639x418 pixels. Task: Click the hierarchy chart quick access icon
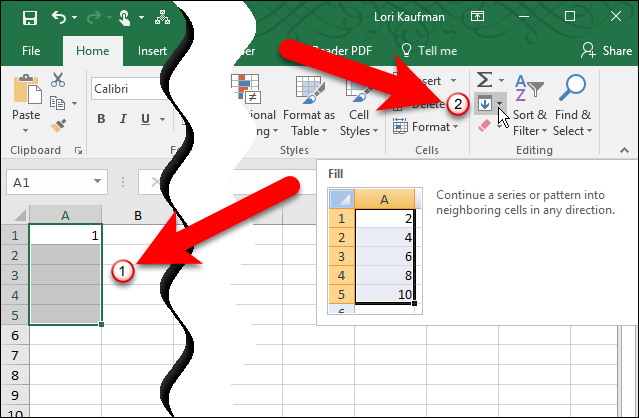click(x=163, y=17)
